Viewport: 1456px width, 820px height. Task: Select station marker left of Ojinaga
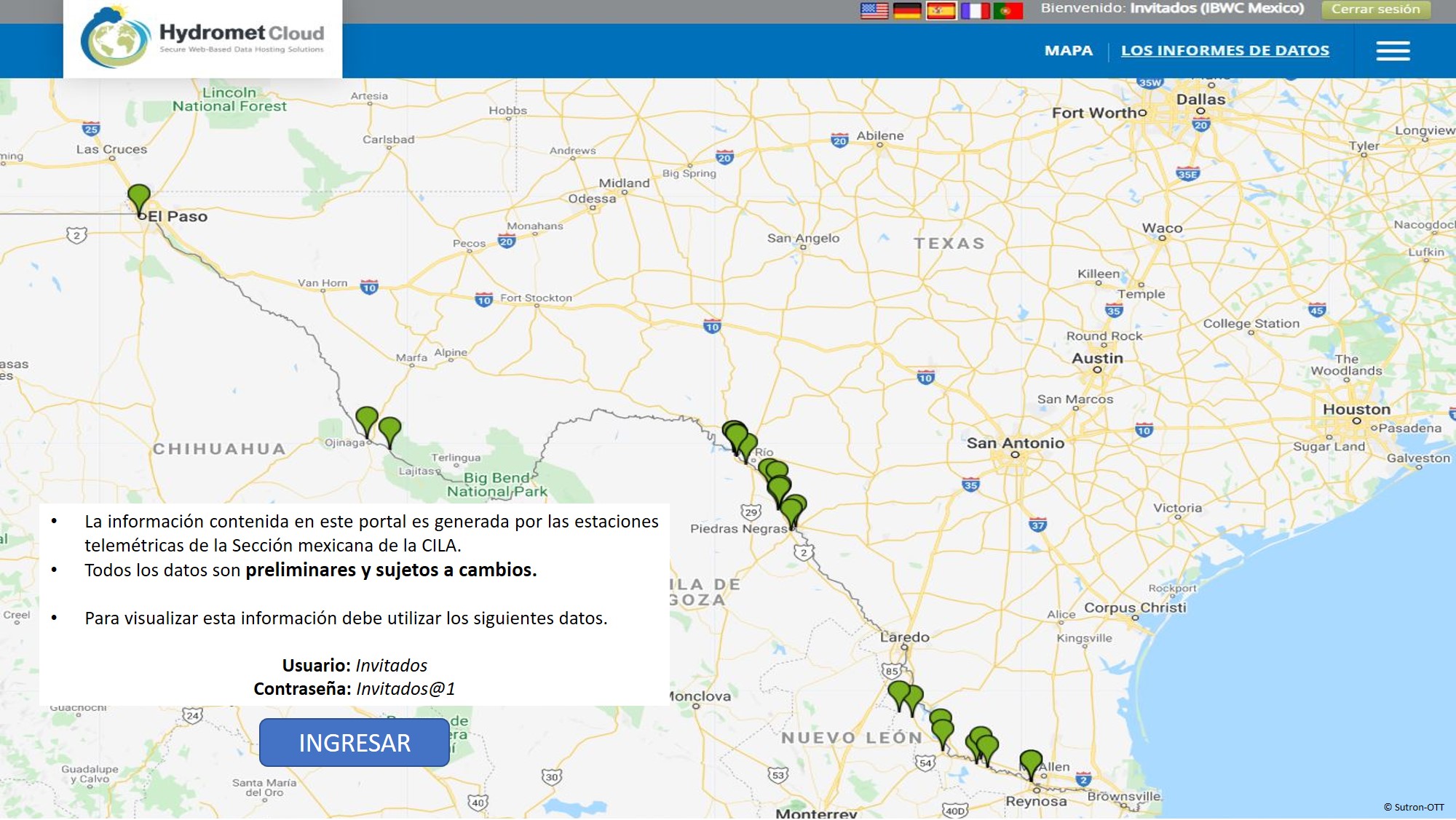[x=366, y=419]
